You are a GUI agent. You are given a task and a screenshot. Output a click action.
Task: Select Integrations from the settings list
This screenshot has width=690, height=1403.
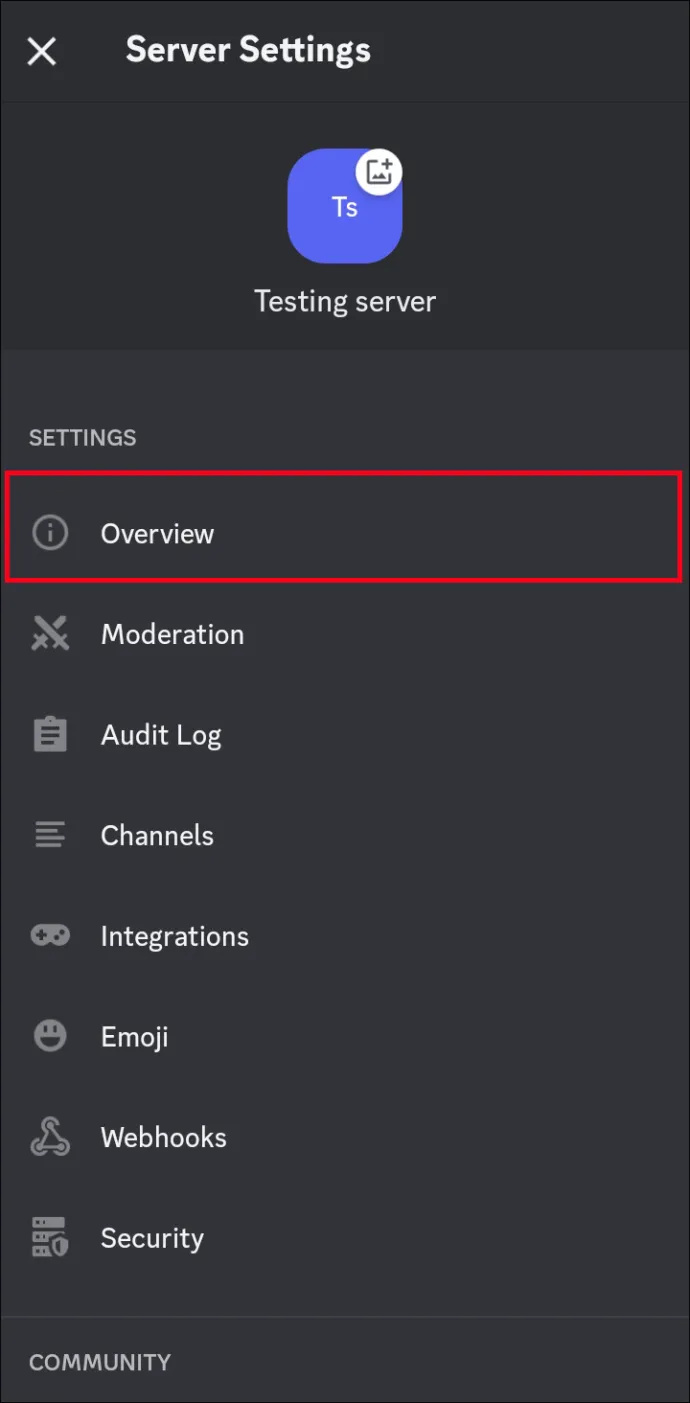click(345, 936)
